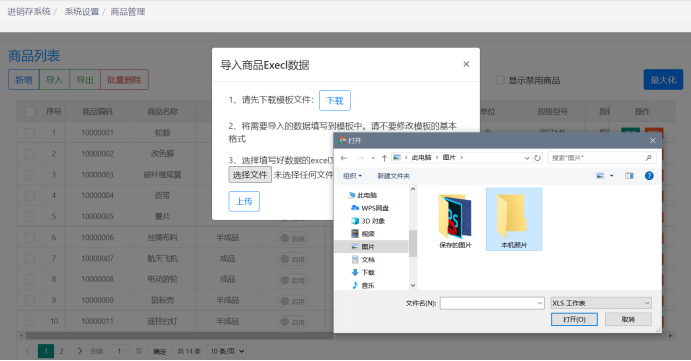The image size is (691, 361).
Task: Close the 打开 file dialog
Action: click(652, 141)
